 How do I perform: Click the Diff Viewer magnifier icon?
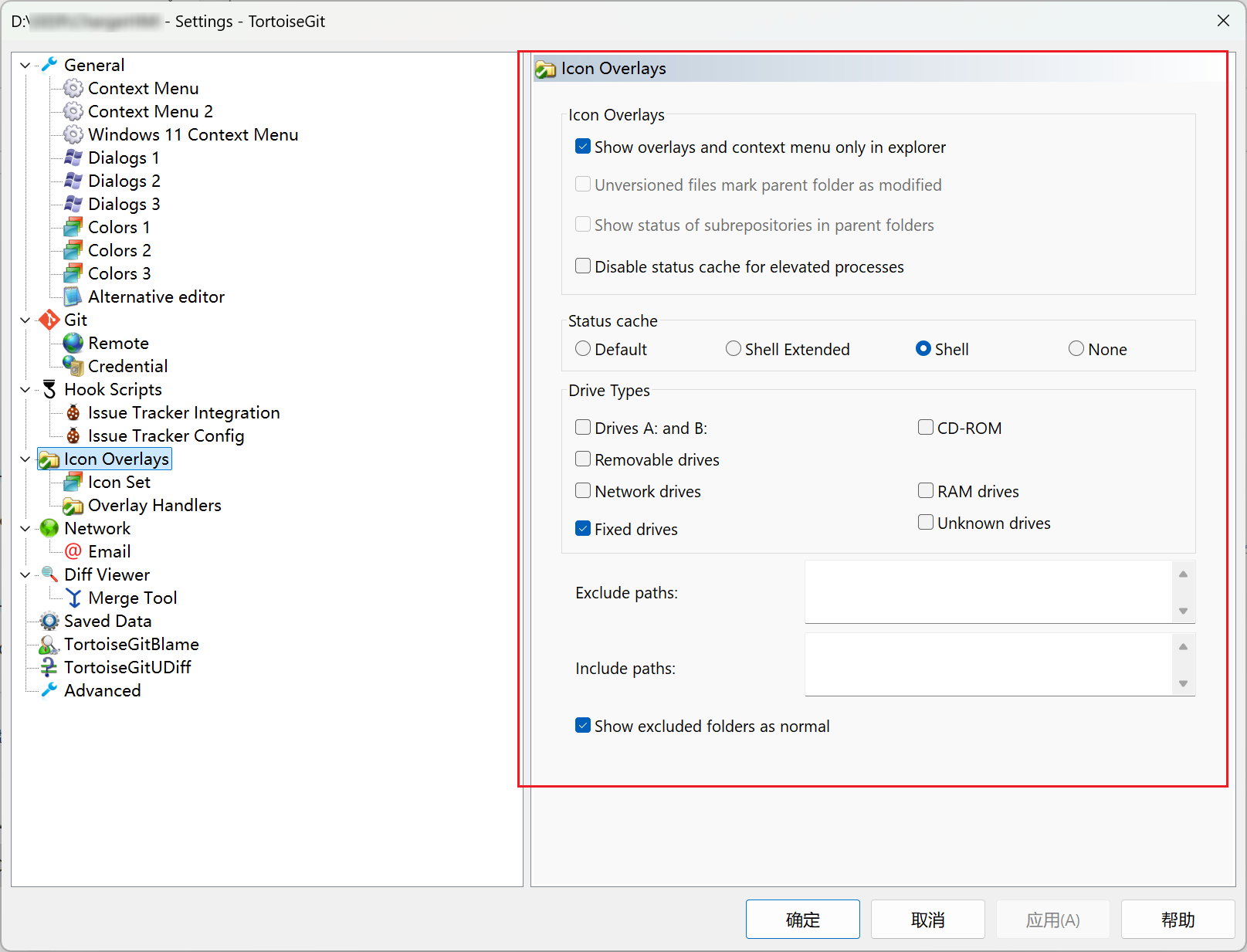(x=49, y=574)
